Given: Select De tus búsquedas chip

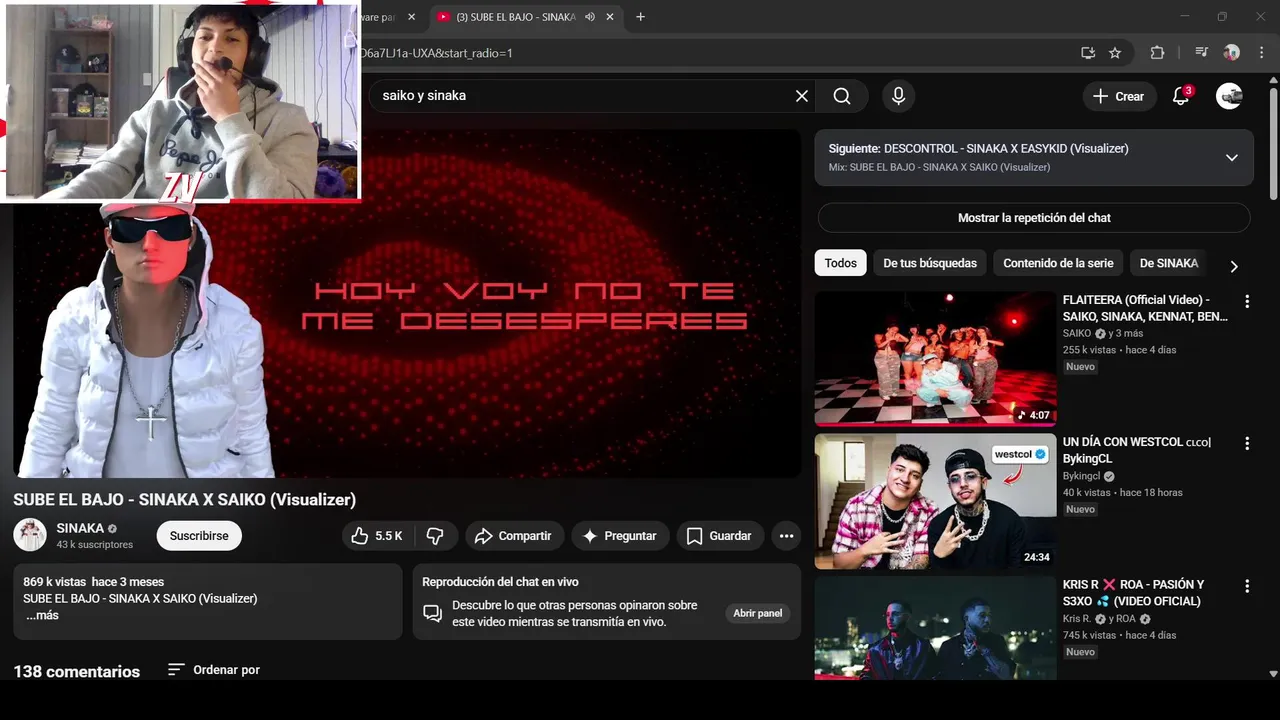Looking at the screenshot, I should tap(930, 263).
